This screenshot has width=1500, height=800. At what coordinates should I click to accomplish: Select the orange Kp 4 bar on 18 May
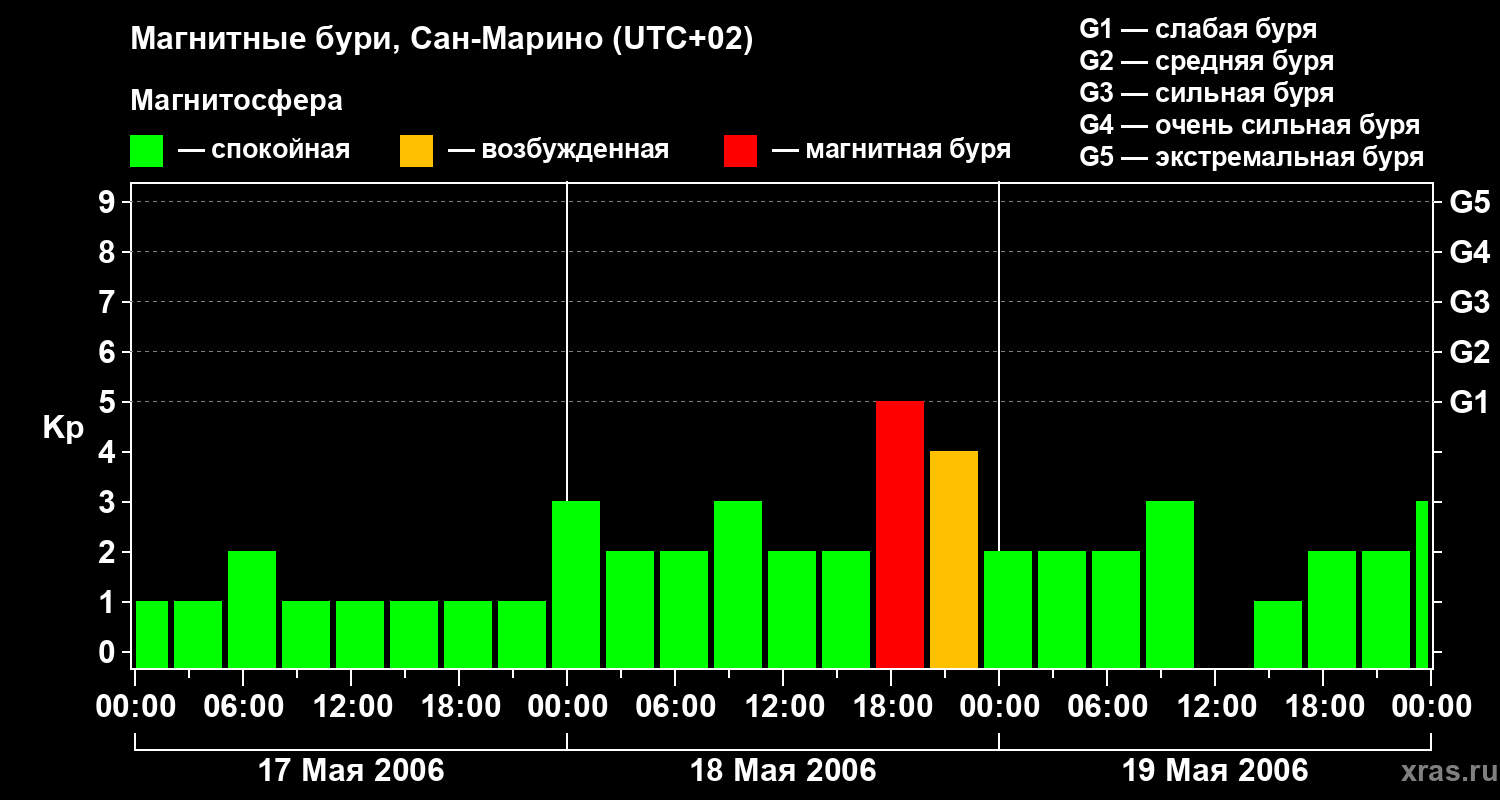[954, 560]
